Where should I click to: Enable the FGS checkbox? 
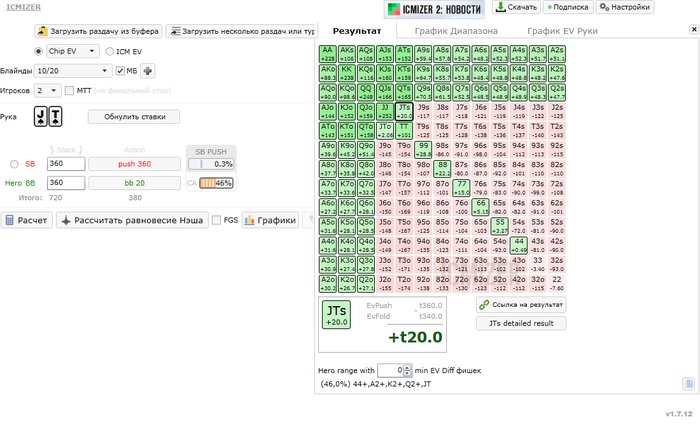pyautogui.click(x=217, y=220)
